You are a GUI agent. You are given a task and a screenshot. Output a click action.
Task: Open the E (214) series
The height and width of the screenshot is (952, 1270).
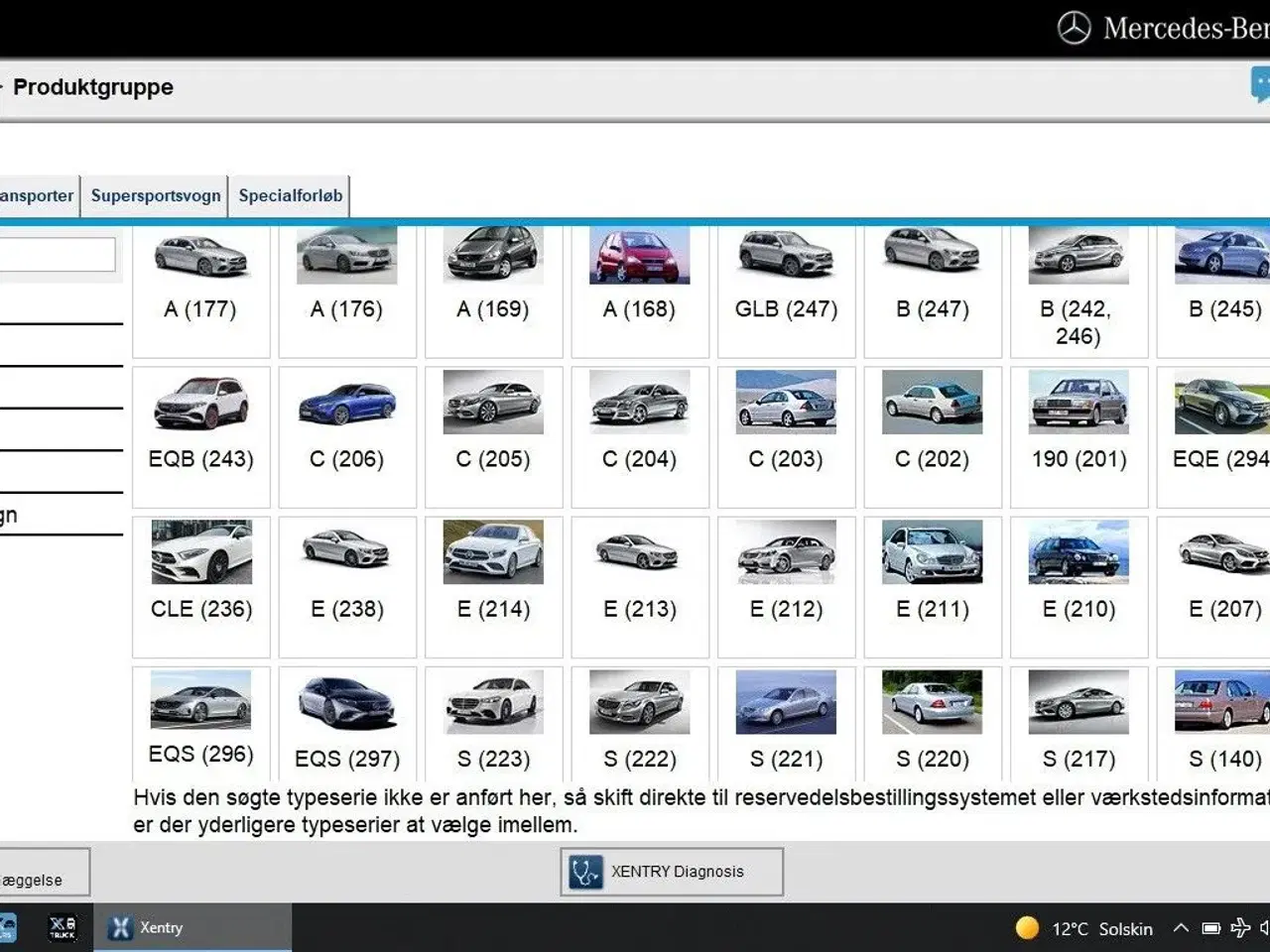coord(493,587)
